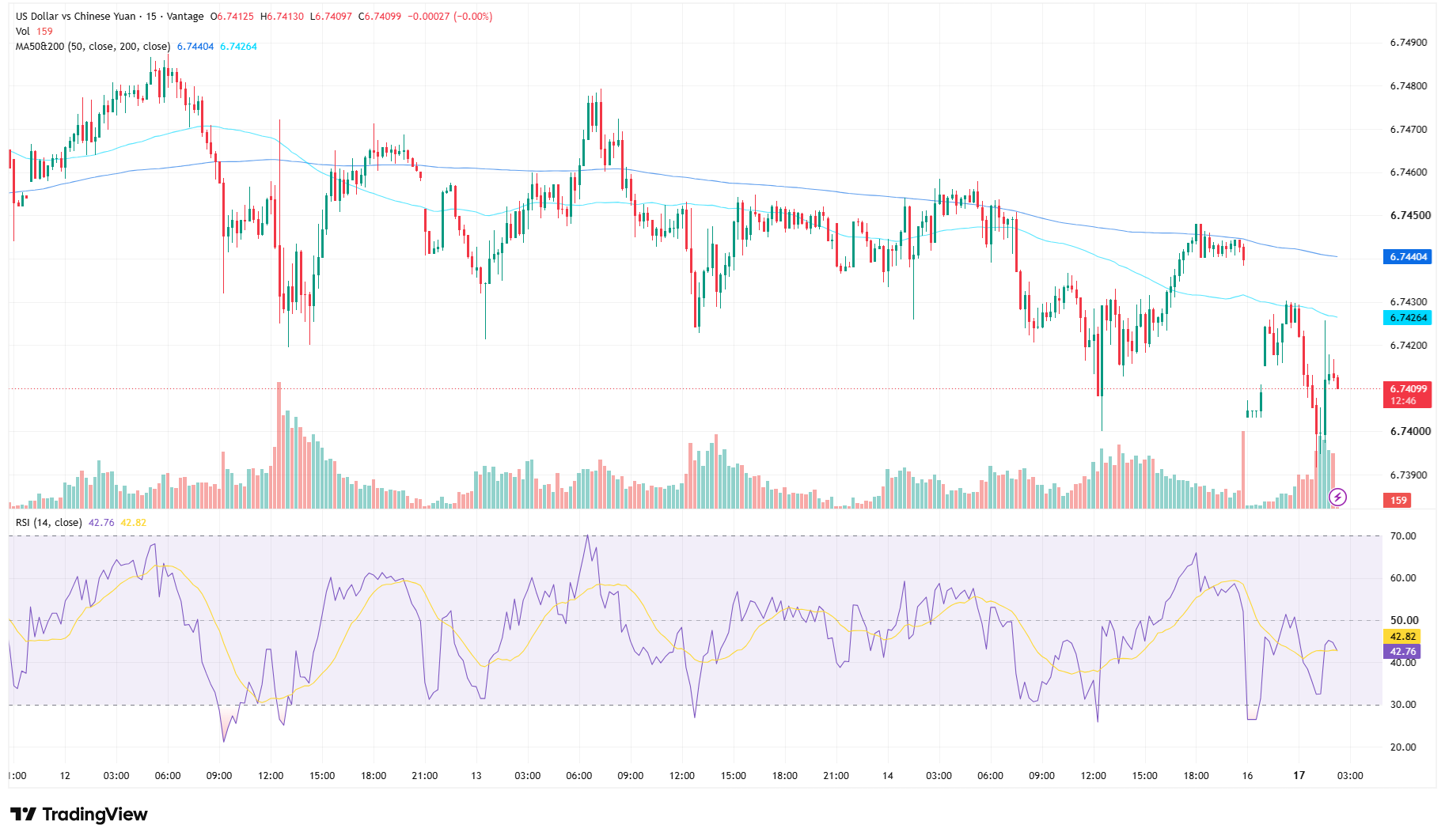Click the blue 6.74404 value in MA legend
The height and width of the screenshot is (840, 1445).
(195, 47)
